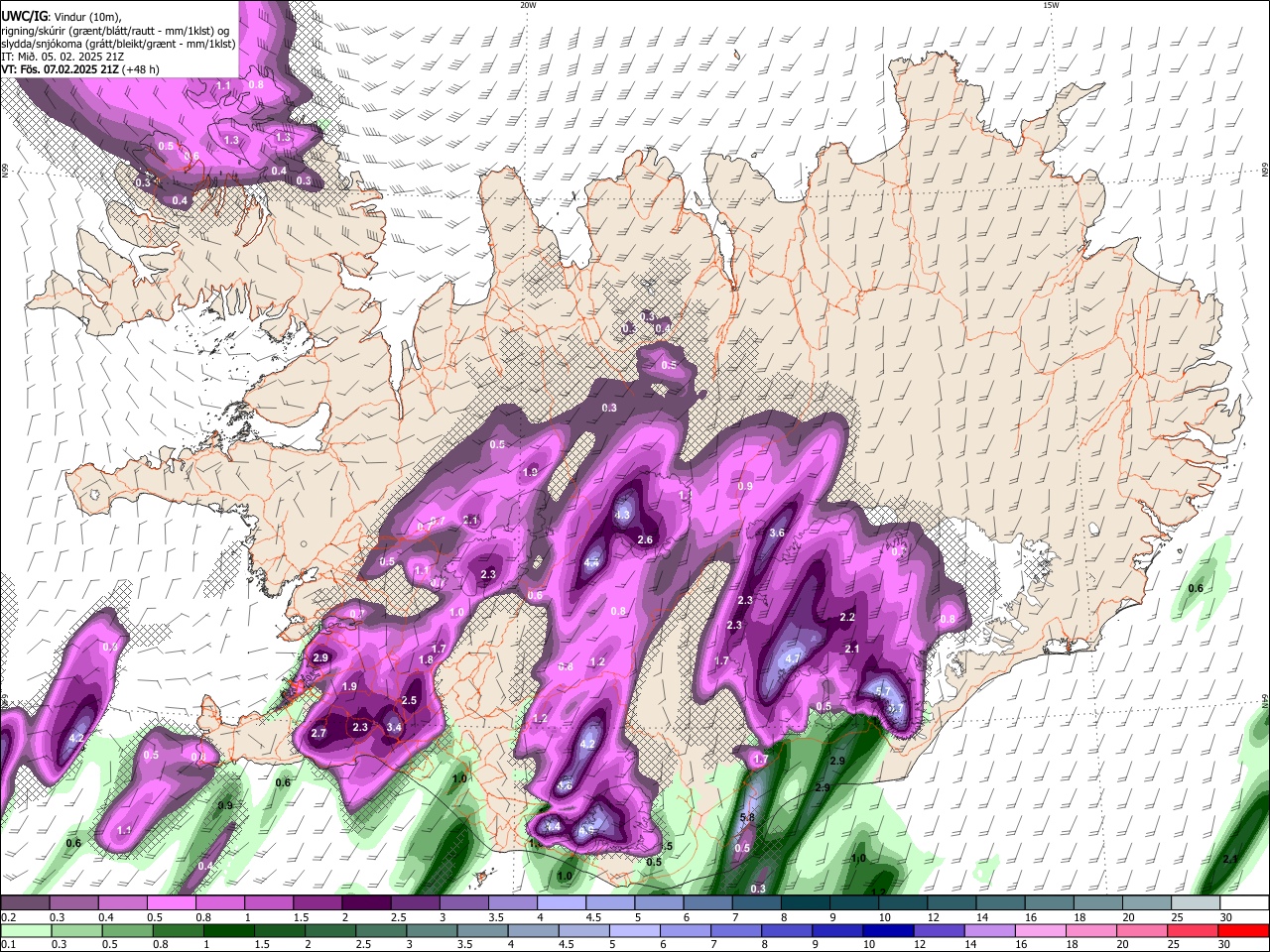Viewport: 1270px width, 952px height.
Task: Click the "2.6" precipitation value on map
Action: (645, 539)
